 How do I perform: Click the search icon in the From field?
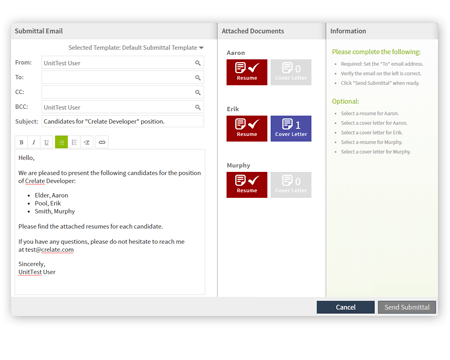tap(198, 63)
